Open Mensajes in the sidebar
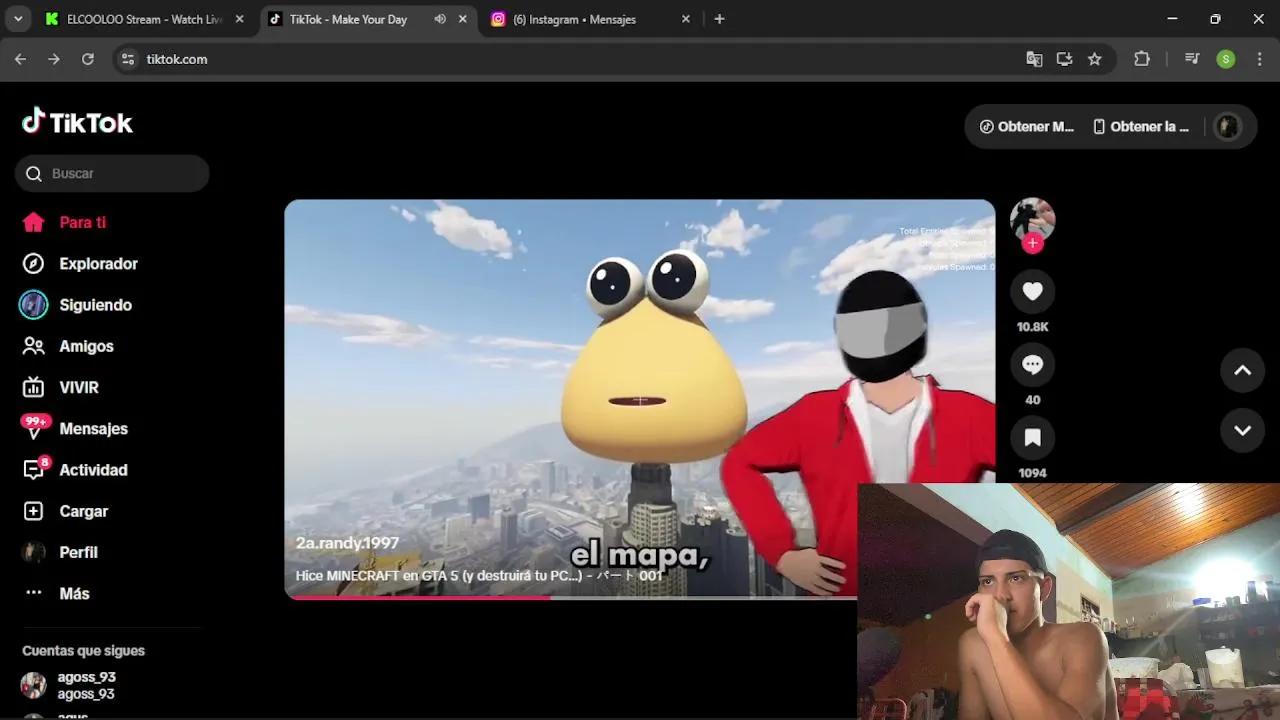This screenshot has height=720, width=1280. (x=75, y=428)
